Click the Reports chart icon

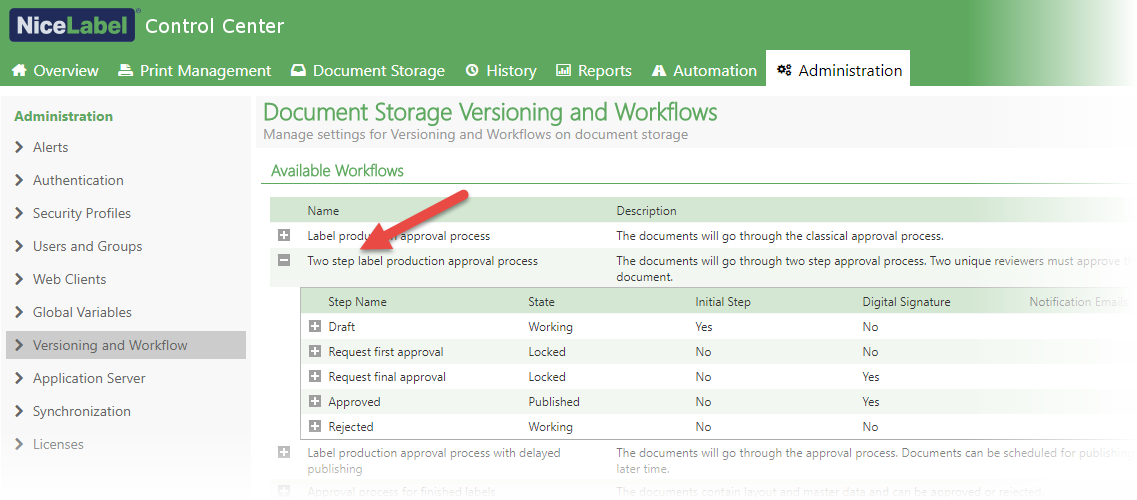tap(563, 71)
